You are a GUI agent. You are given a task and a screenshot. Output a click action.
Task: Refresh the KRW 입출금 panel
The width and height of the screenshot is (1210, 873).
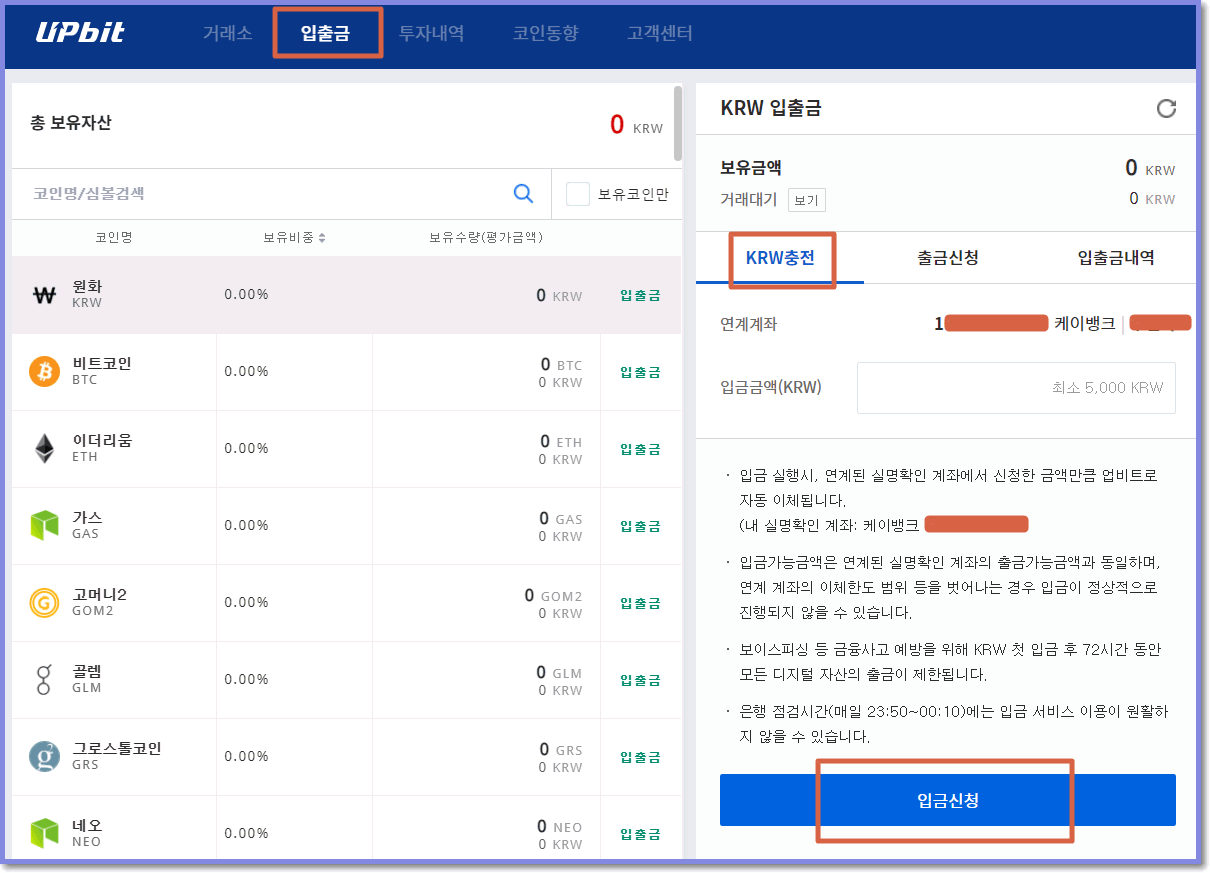pyautogui.click(x=1166, y=108)
